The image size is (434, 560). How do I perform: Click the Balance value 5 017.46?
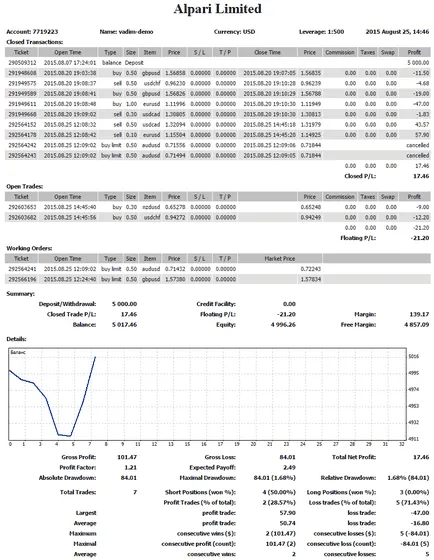point(124,325)
